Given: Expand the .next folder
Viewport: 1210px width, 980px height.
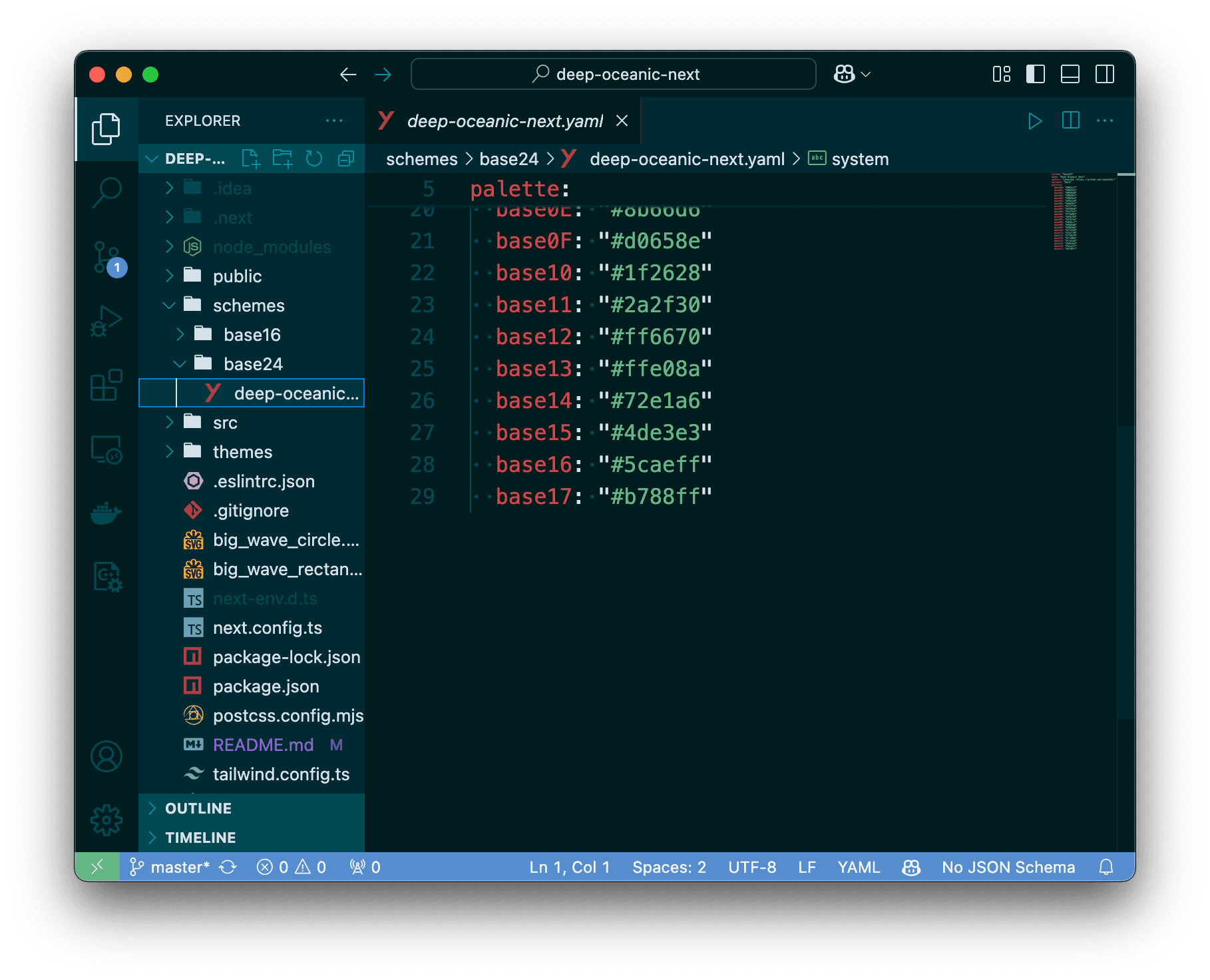Looking at the screenshot, I should pos(252,218).
